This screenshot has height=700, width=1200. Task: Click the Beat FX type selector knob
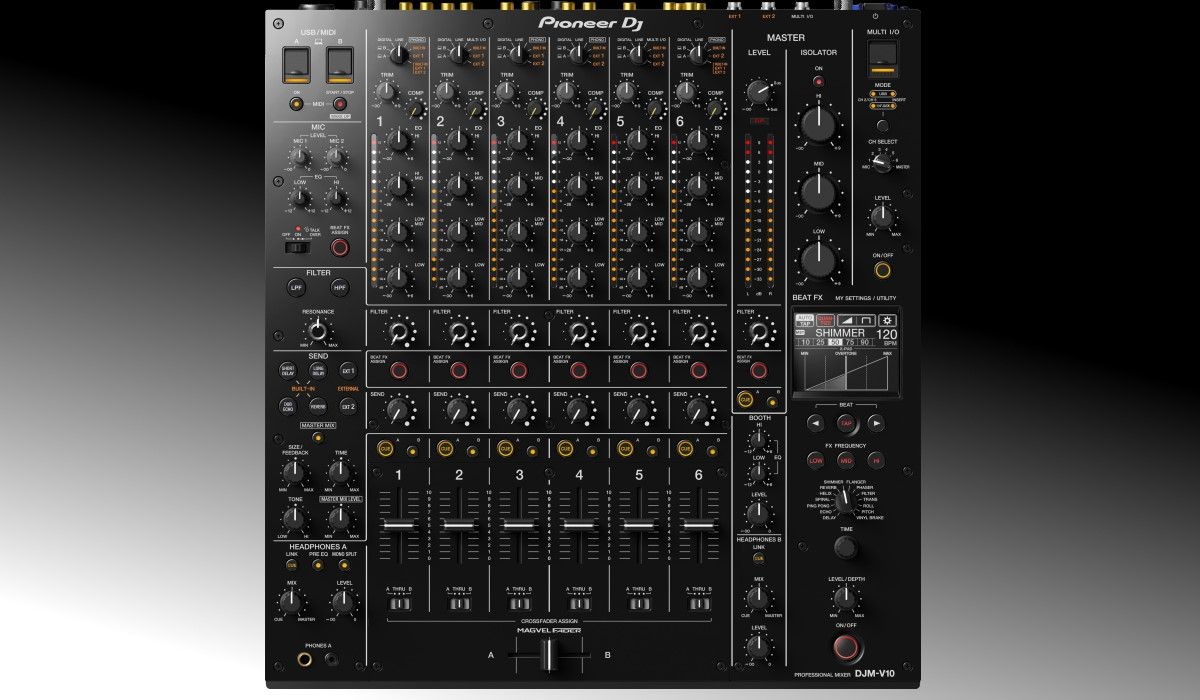click(847, 499)
